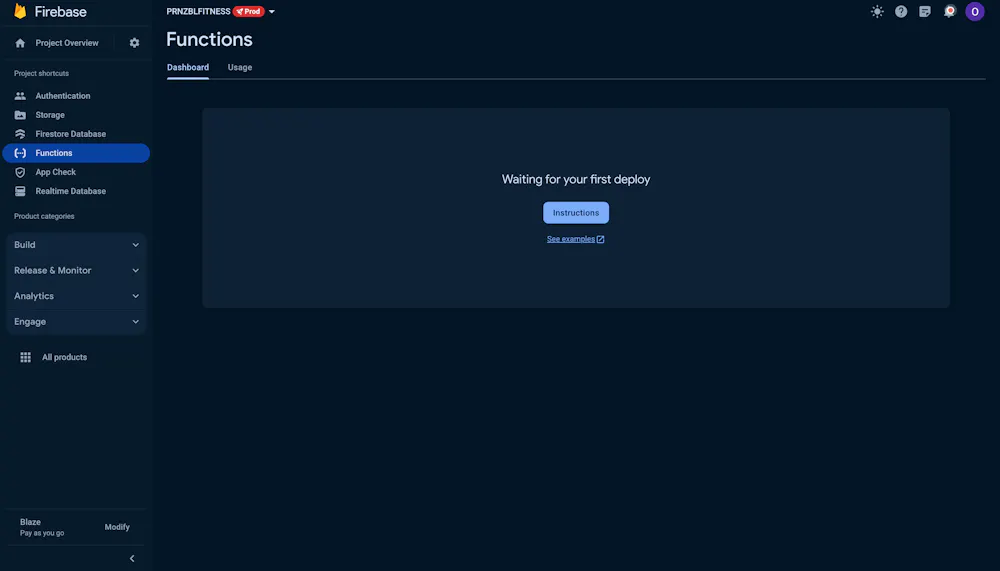Select Functions in the sidebar
The width and height of the screenshot is (1000, 571).
[x=76, y=153]
